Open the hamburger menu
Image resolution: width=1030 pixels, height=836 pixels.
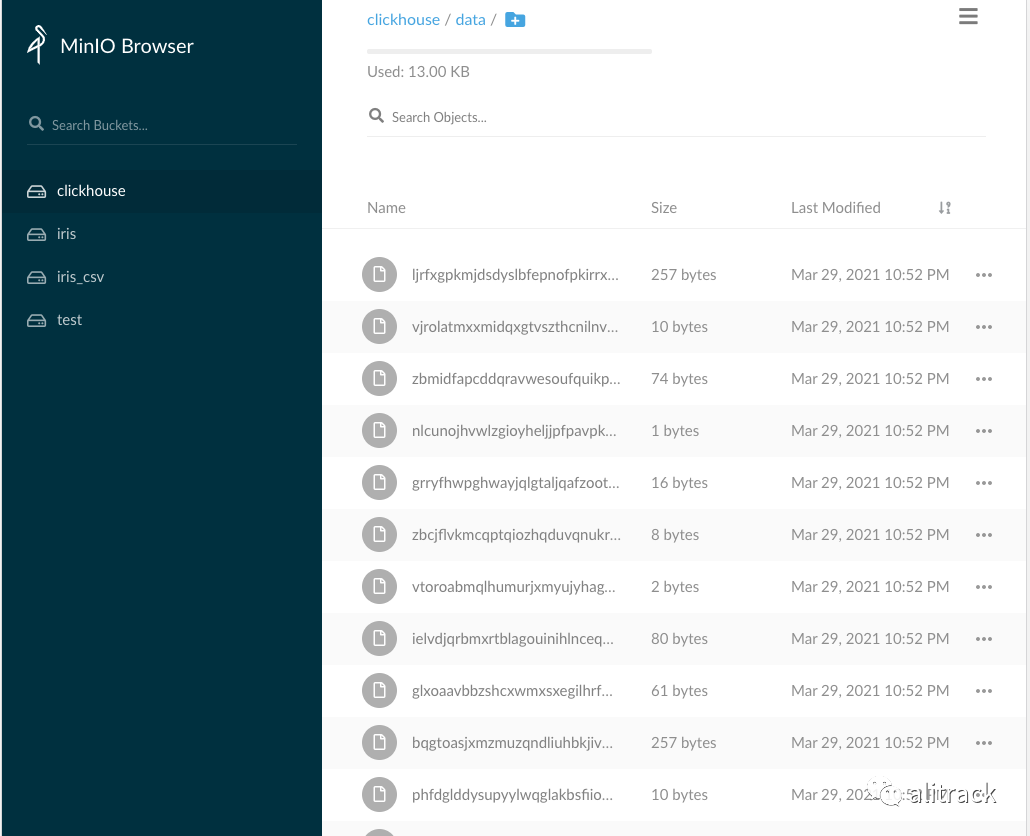(x=967, y=16)
